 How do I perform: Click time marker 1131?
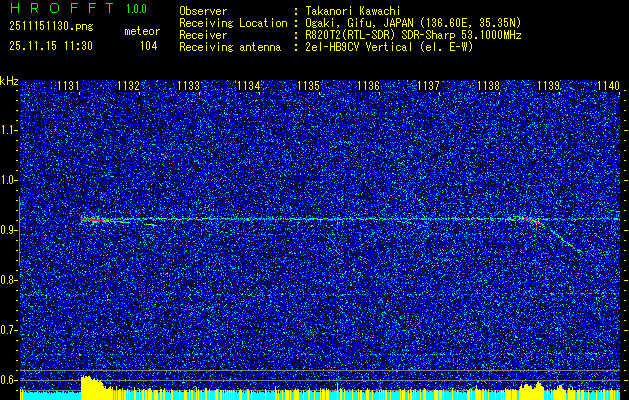click(x=68, y=85)
